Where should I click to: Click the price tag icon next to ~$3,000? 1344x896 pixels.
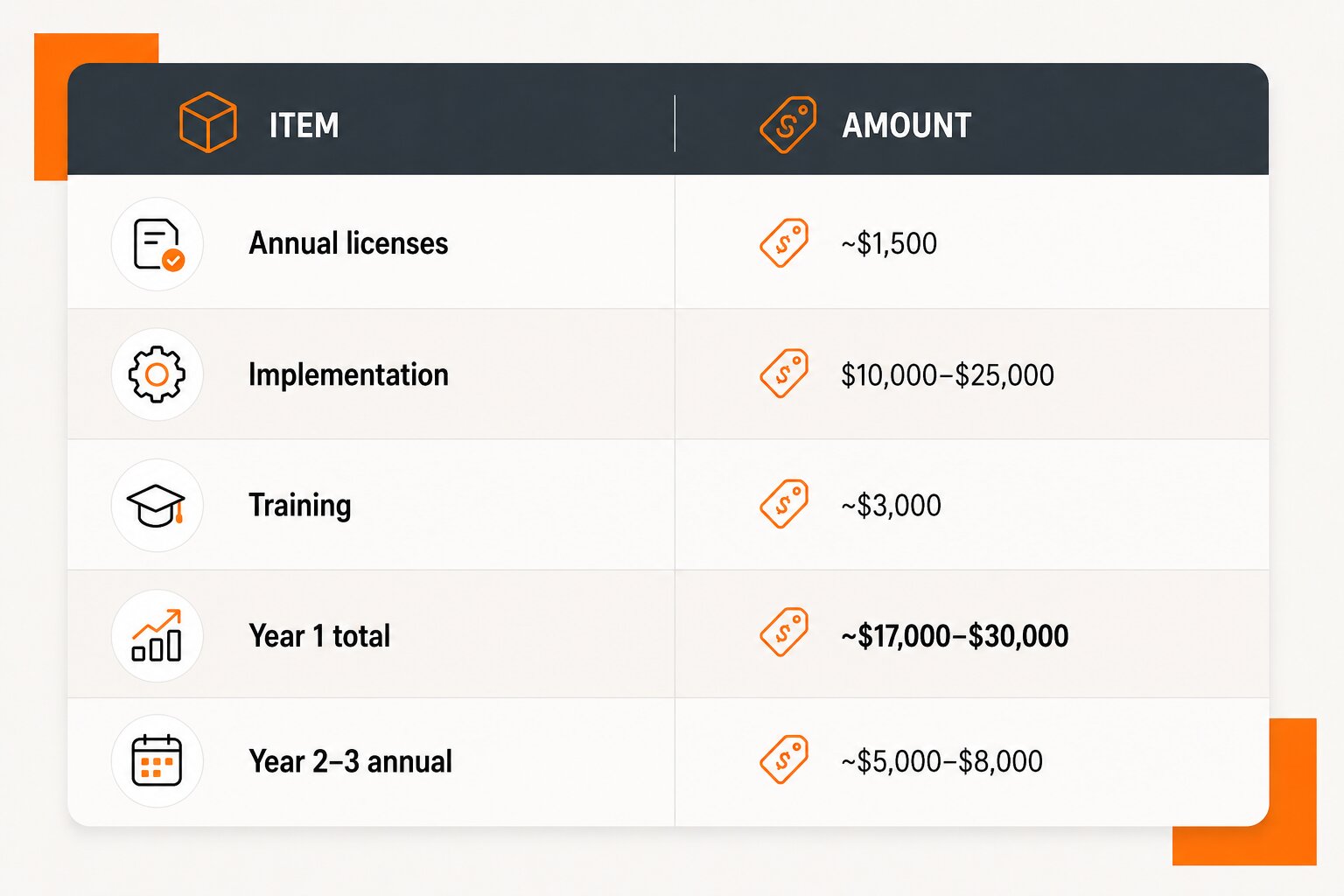[x=784, y=504]
